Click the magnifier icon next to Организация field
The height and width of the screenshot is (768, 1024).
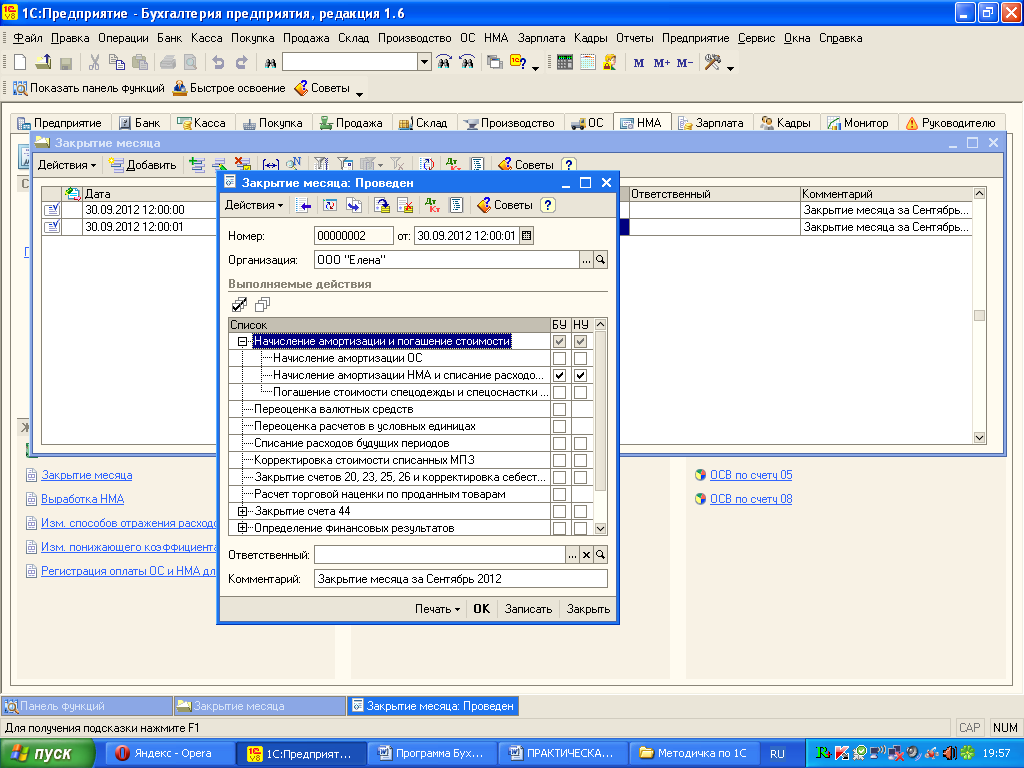[600, 260]
